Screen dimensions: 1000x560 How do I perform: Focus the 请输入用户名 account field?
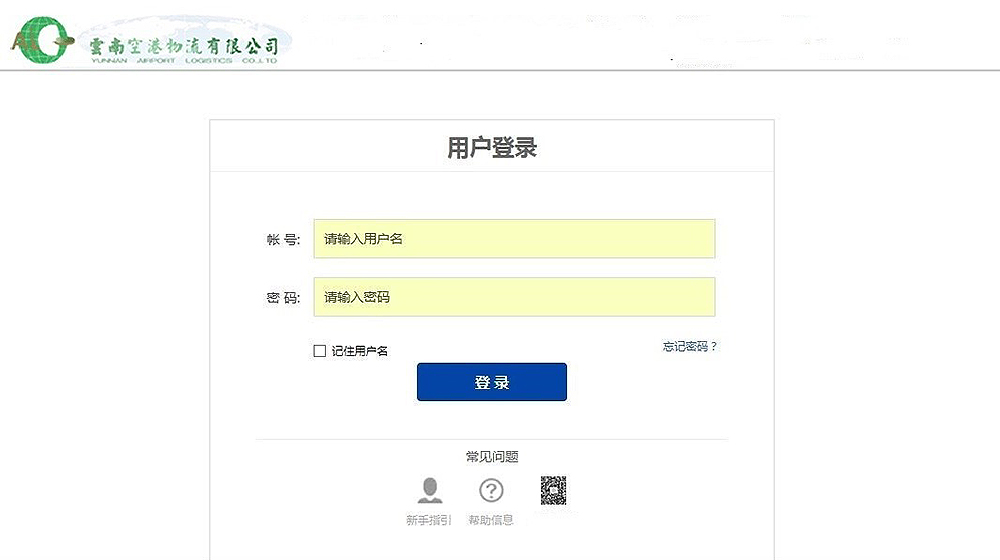point(514,239)
